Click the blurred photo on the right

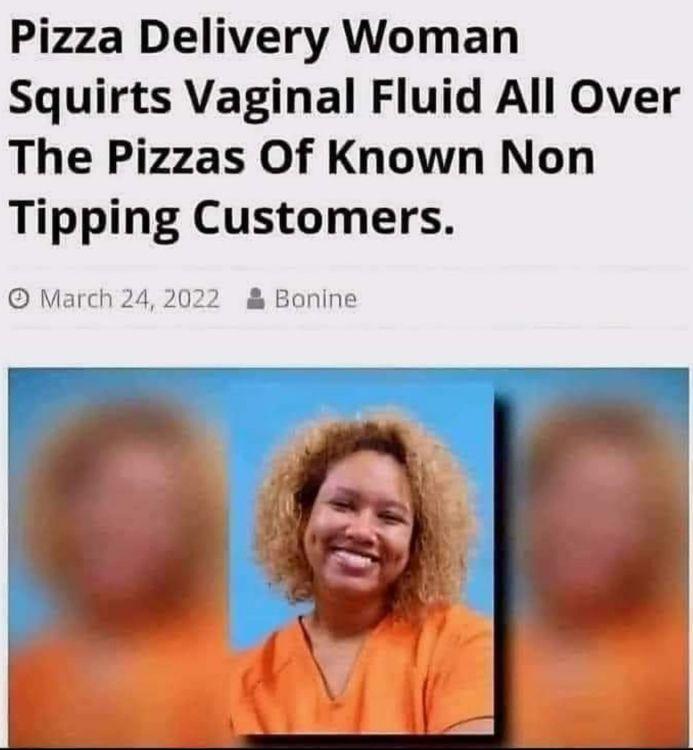pyautogui.click(x=595, y=557)
